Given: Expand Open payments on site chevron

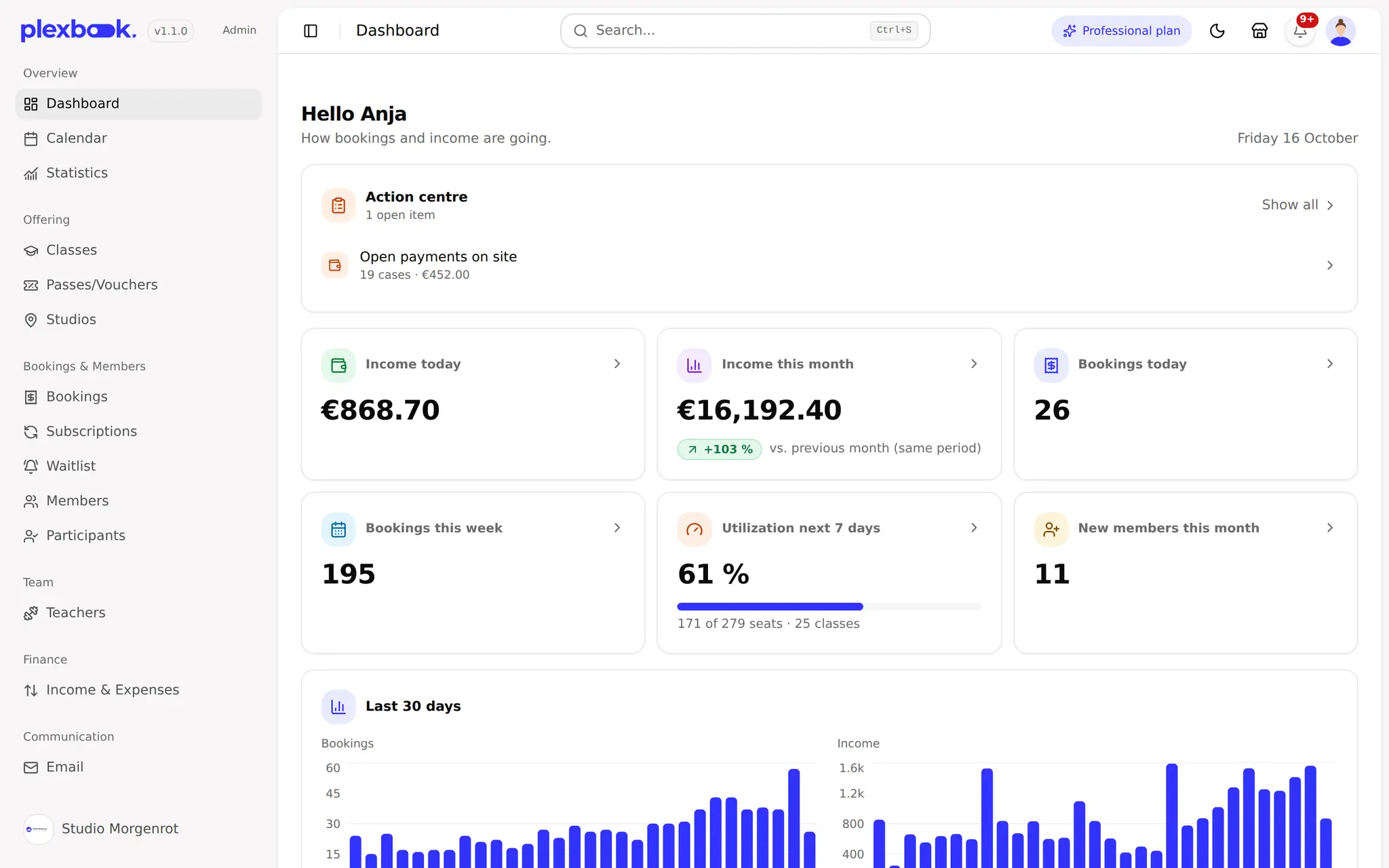Looking at the screenshot, I should coord(1329,265).
